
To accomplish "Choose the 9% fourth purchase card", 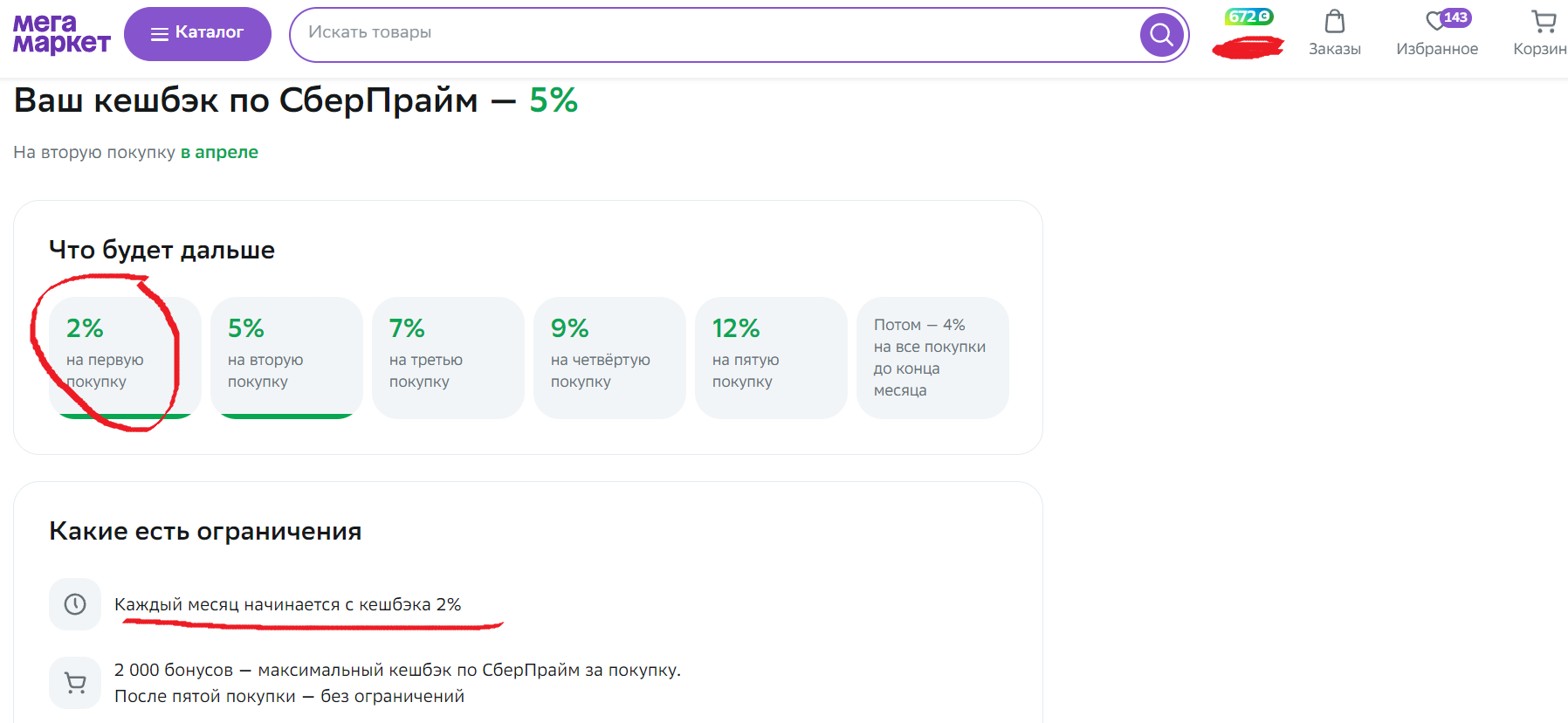I will [609, 356].
